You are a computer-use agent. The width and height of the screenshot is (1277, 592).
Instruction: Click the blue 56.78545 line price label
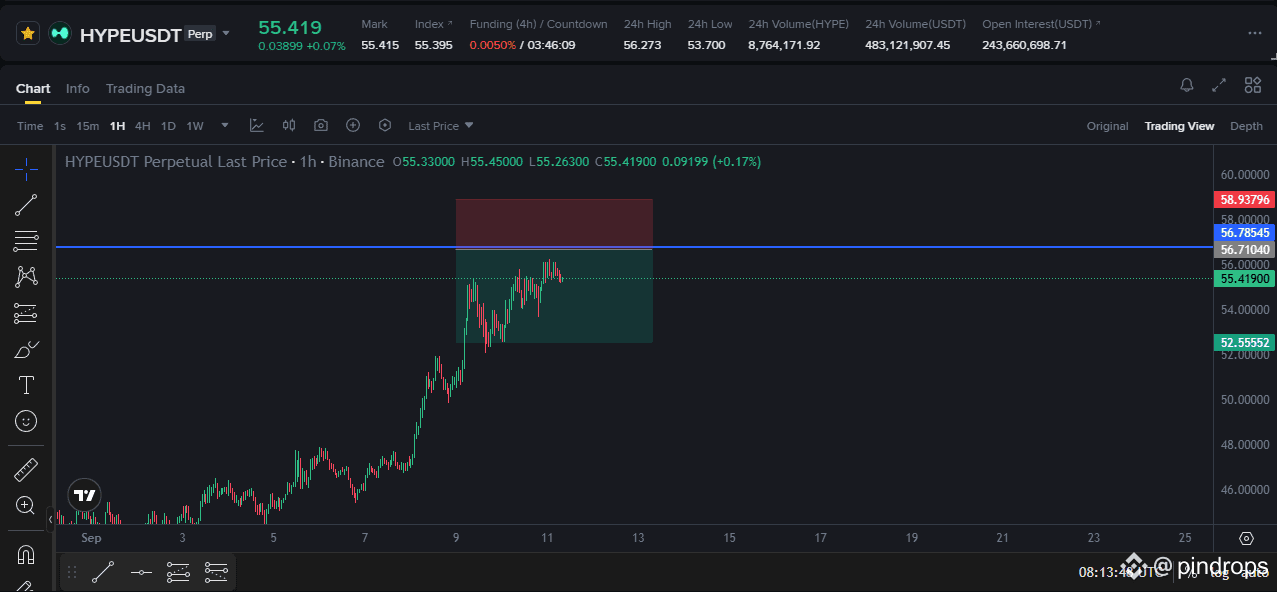pos(1244,233)
